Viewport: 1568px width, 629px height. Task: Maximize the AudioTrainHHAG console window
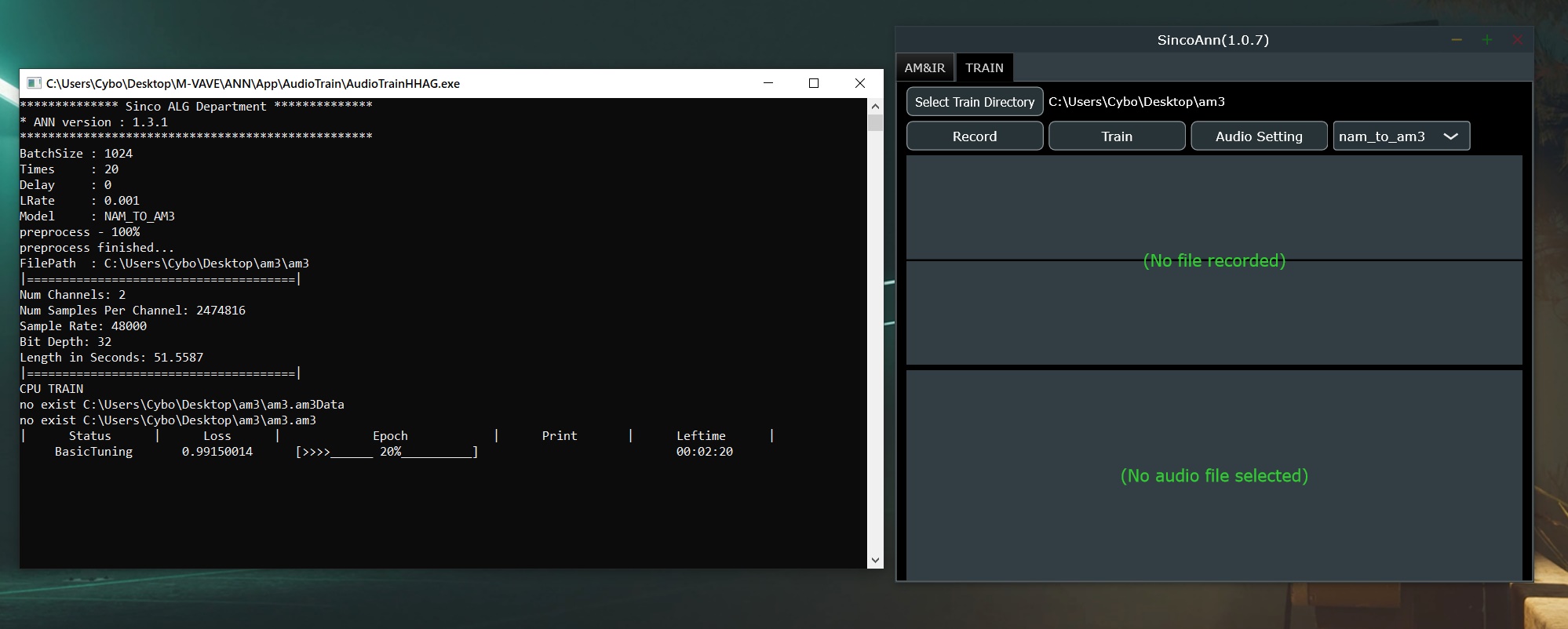coord(814,83)
